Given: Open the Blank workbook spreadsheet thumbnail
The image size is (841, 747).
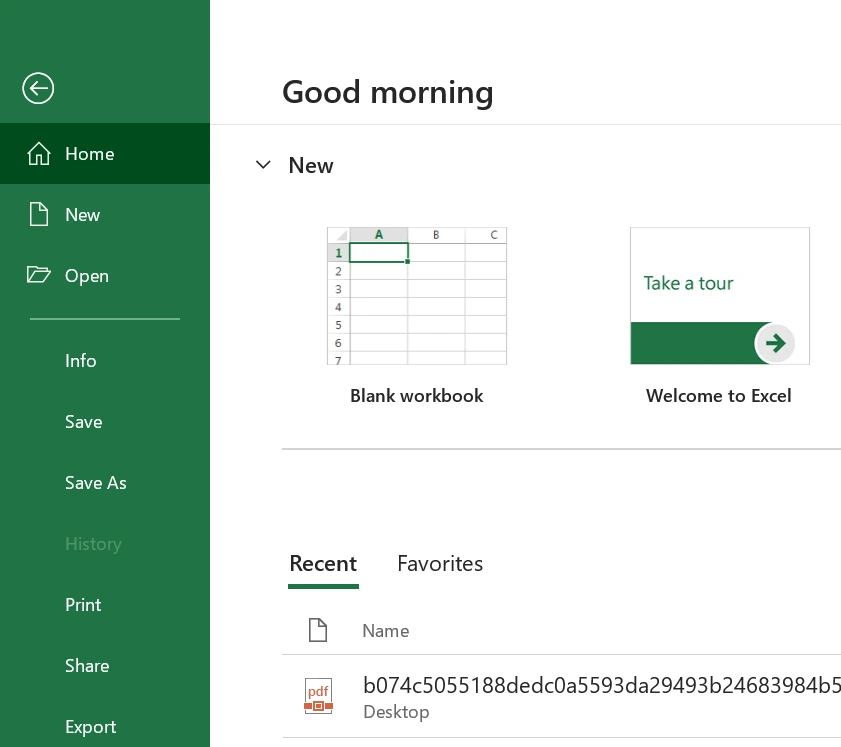Looking at the screenshot, I should pos(416,296).
